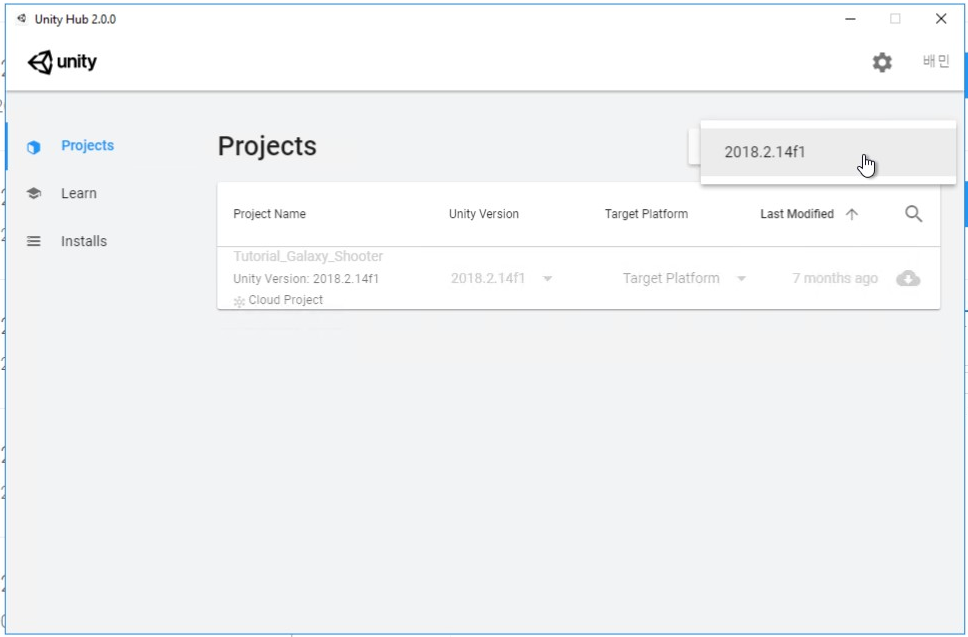Sort by Project Name column header
Image resolution: width=968 pixels, height=637 pixels.
(x=269, y=214)
